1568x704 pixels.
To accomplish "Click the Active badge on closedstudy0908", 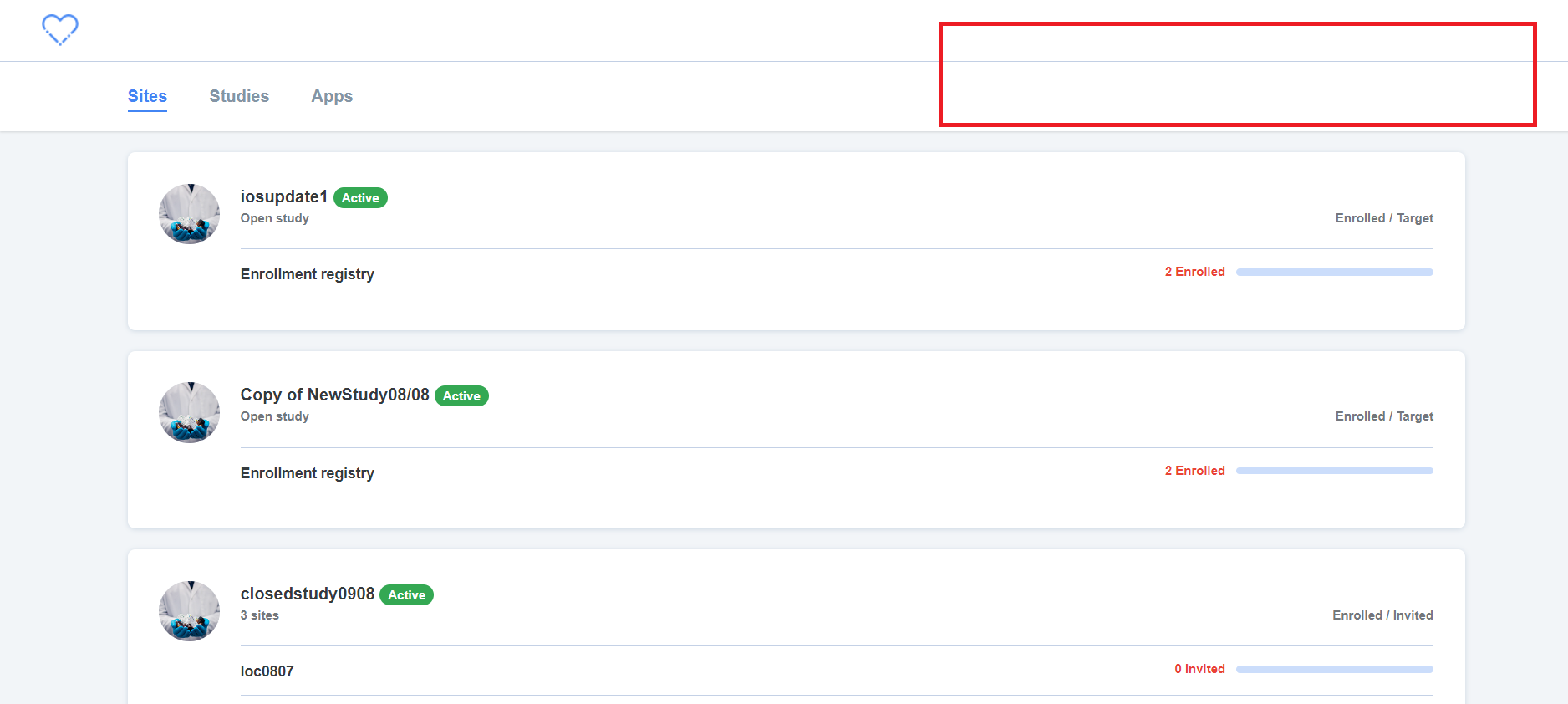I will pyautogui.click(x=406, y=594).
